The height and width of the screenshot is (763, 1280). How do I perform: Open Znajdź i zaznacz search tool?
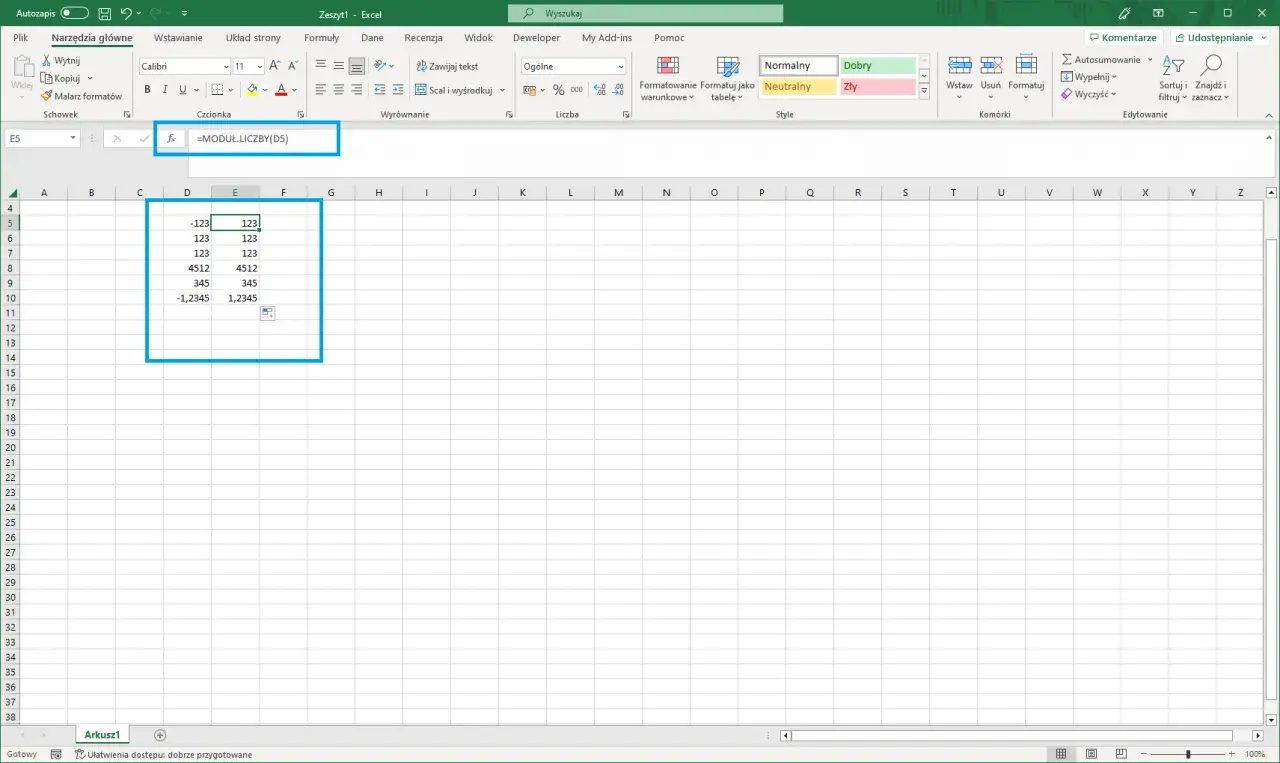click(x=1211, y=79)
